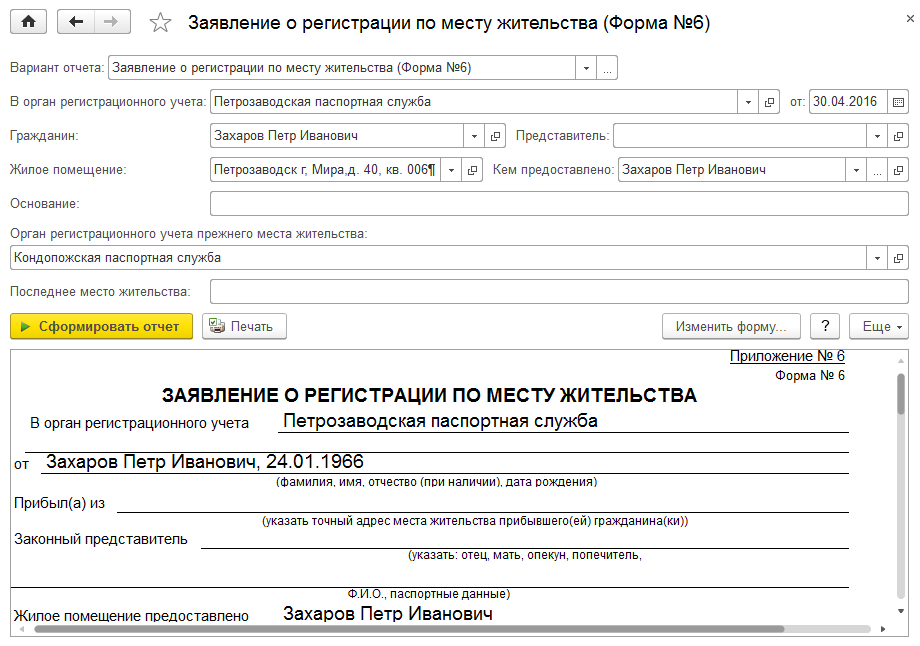Navigate back with the left arrow
This screenshot has width=920, height=646.
76,22
